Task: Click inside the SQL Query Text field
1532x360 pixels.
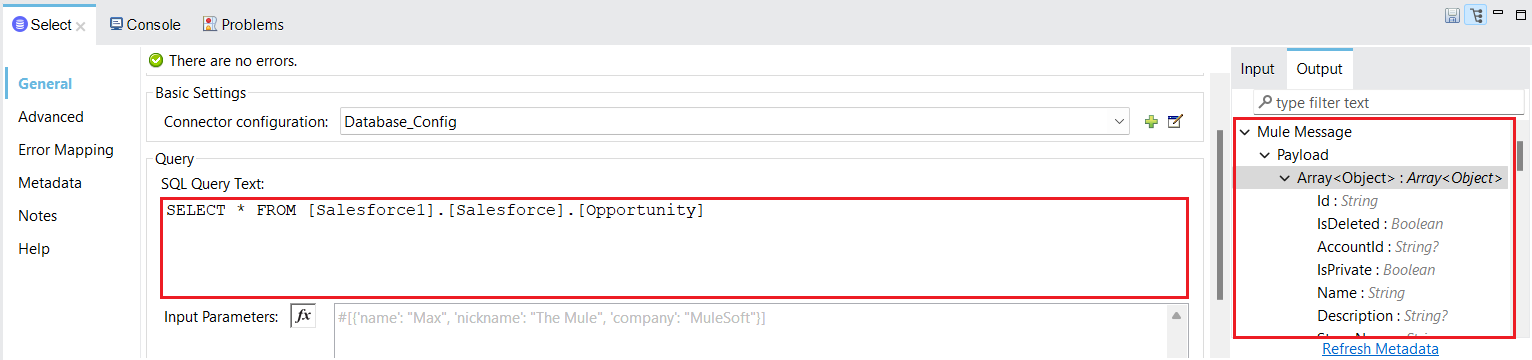Action: pos(675,247)
